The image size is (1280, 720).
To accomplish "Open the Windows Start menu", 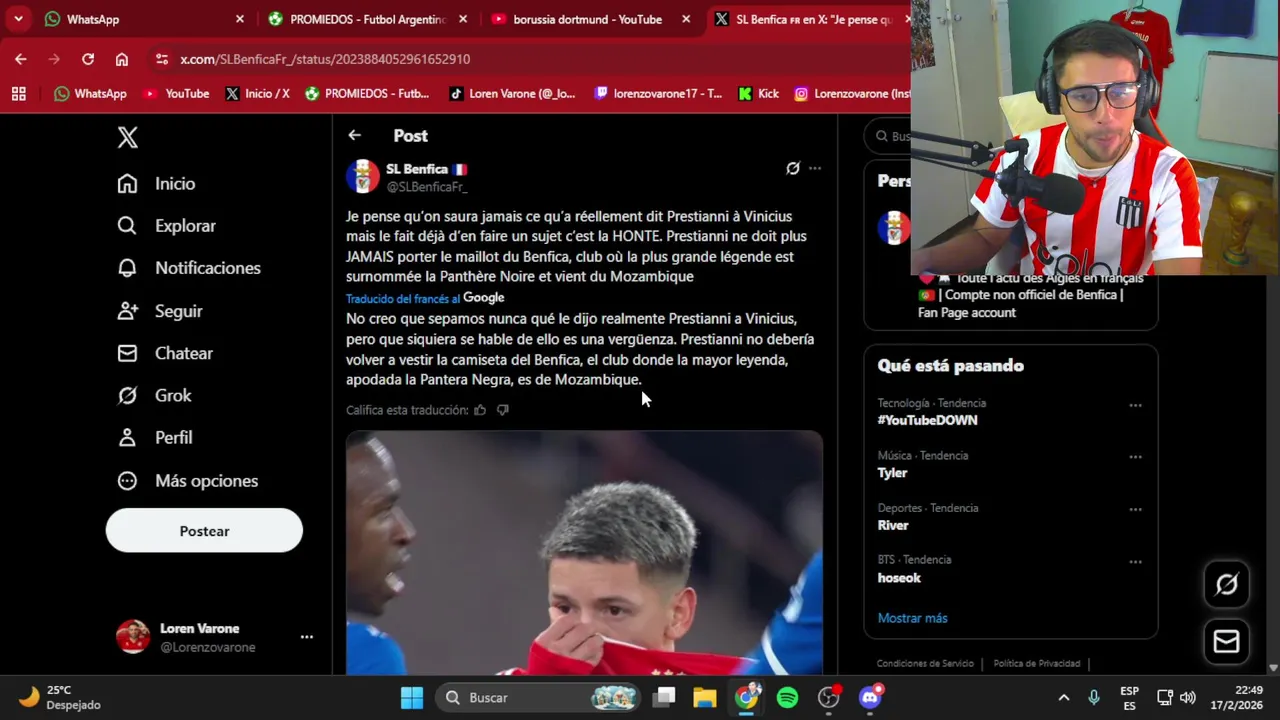I will tap(412, 697).
